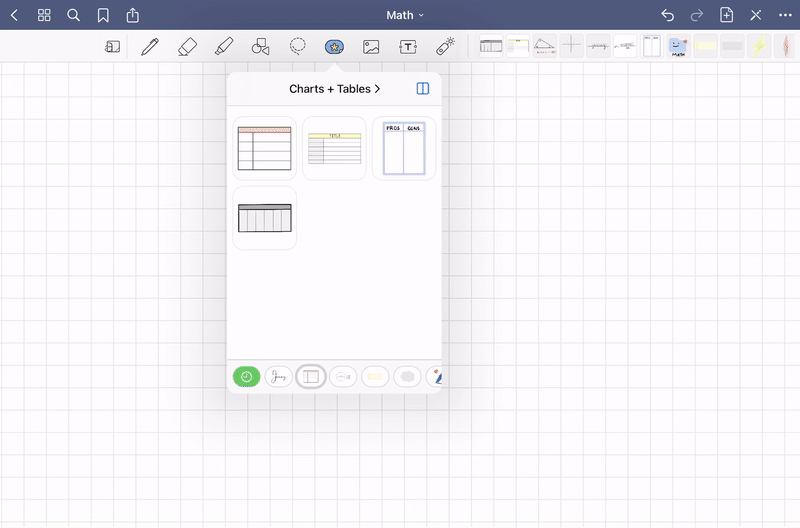
Task: Select the Lasso selection tool
Action: coord(297,46)
